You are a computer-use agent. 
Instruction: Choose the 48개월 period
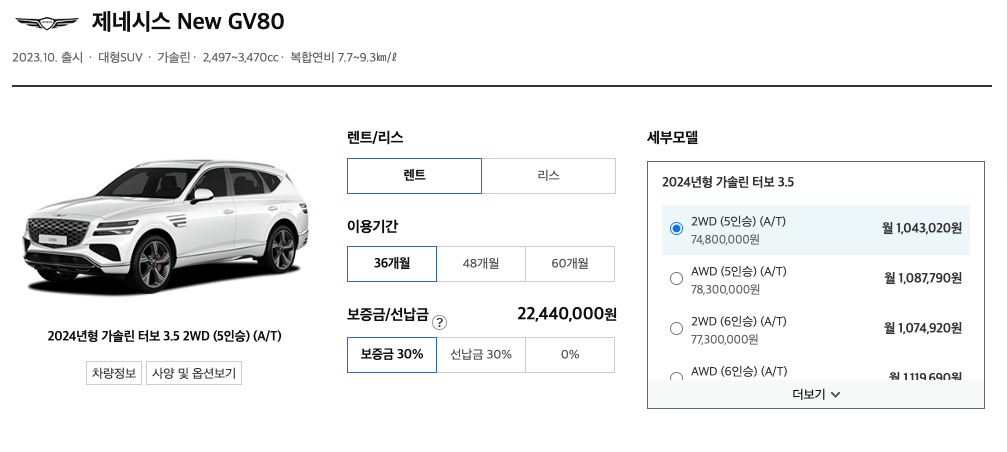[x=481, y=264]
